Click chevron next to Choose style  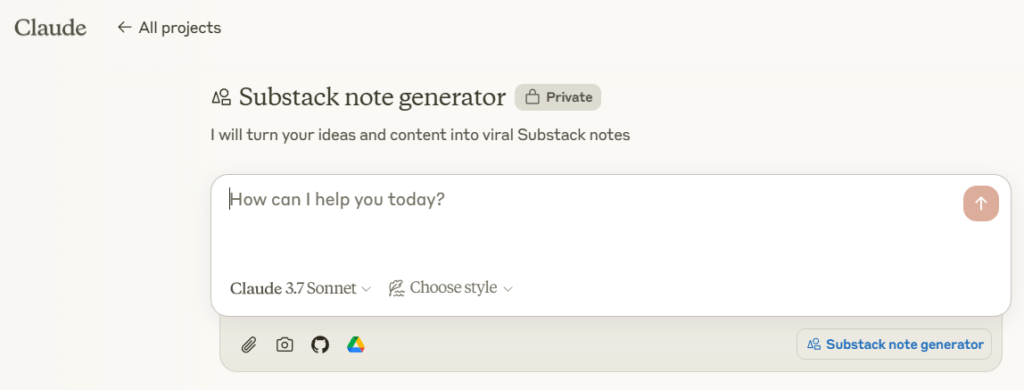coord(508,289)
